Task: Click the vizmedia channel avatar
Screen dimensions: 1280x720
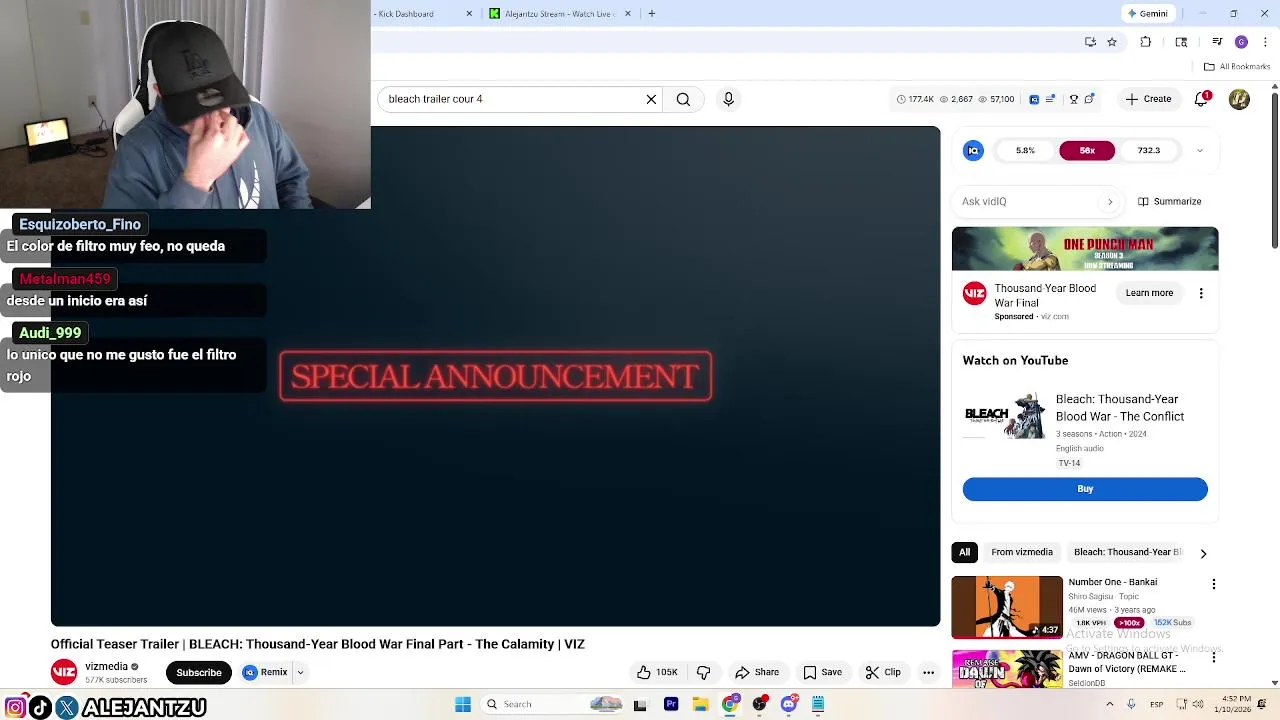Action: tap(64, 672)
